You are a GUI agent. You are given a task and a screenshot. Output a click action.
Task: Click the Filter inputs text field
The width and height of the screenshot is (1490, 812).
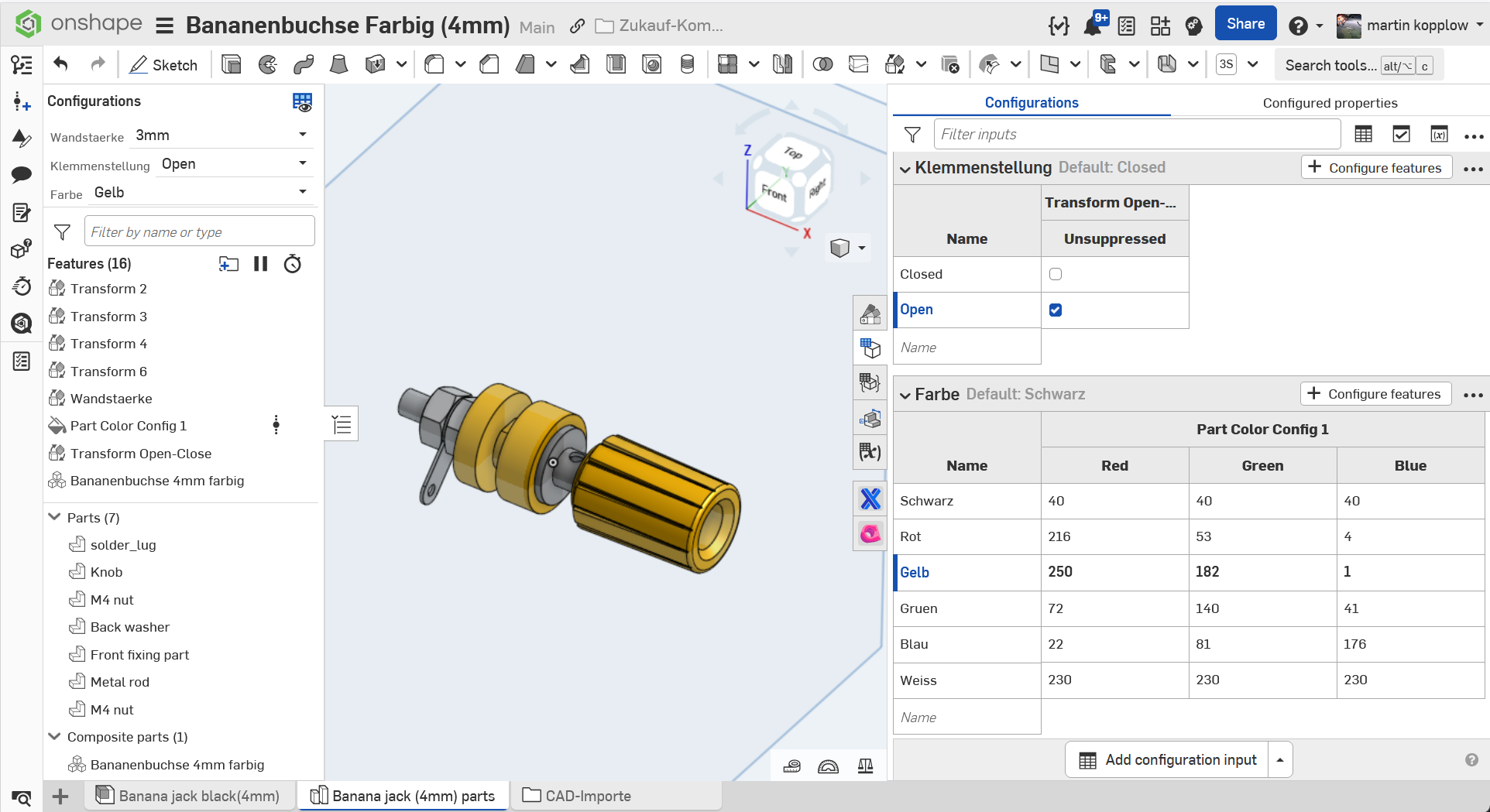tap(1136, 135)
